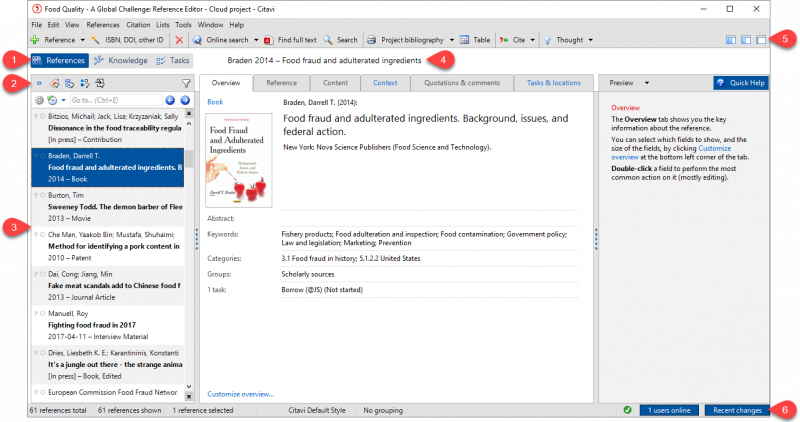The image size is (800, 422).
Task: Select the Manuell, Roy reference
Action: pyautogui.click(x=108, y=325)
